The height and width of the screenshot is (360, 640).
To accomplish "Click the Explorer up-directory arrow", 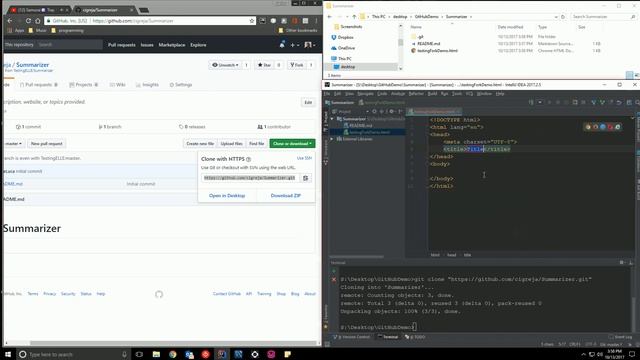I will pyautogui.click(x=354, y=17).
